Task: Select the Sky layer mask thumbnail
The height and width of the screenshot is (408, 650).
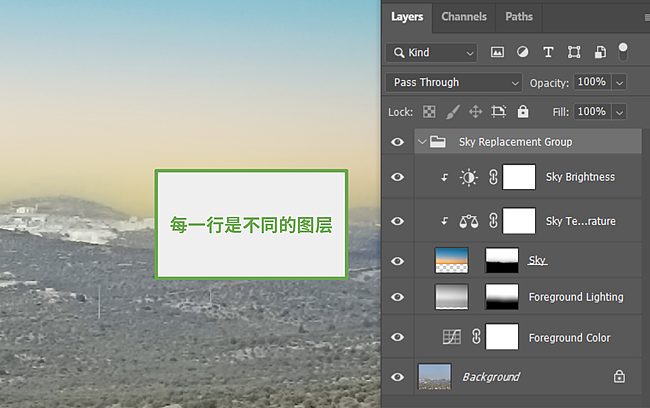Action: pos(502,260)
